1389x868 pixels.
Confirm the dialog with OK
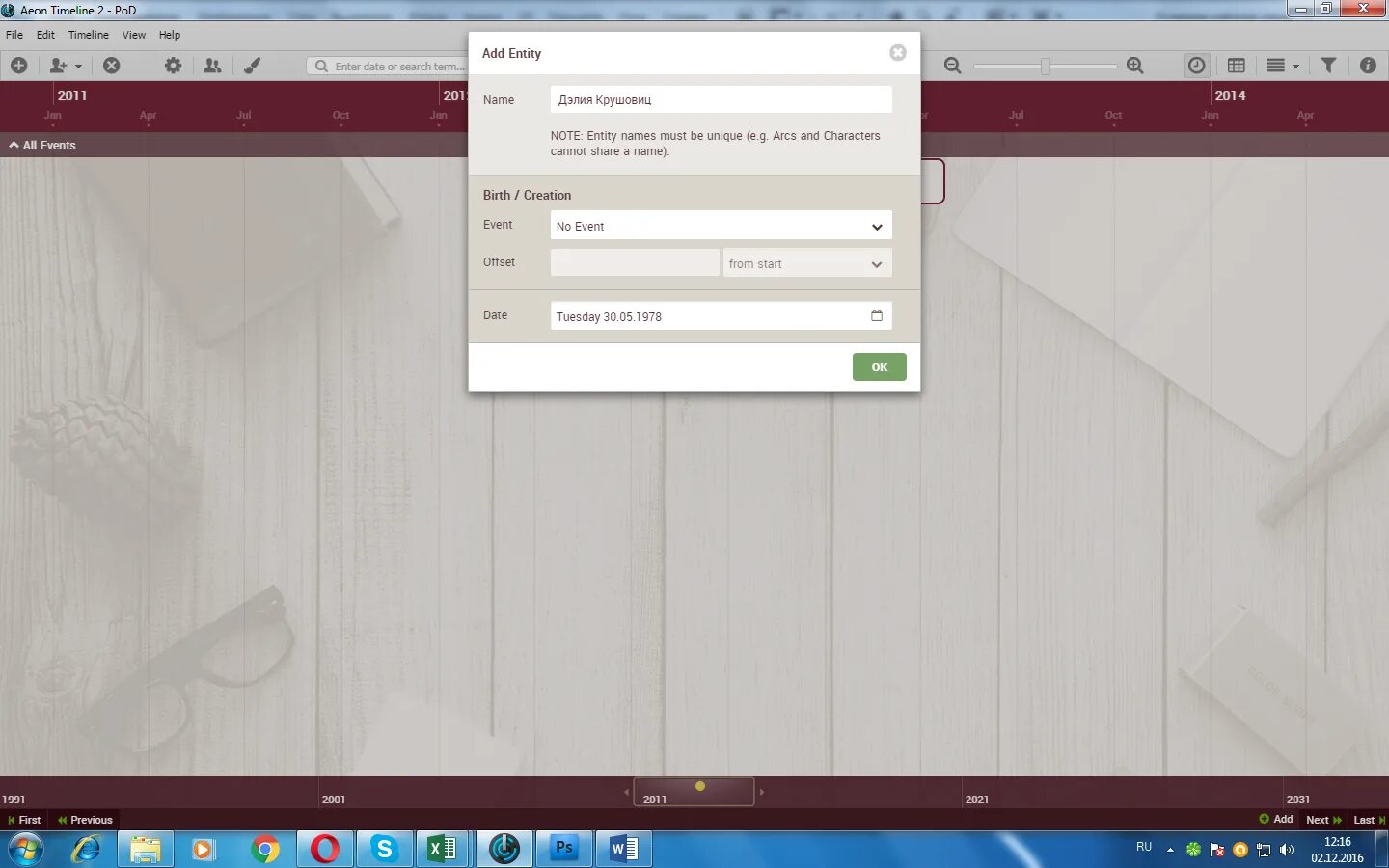(880, 366)
